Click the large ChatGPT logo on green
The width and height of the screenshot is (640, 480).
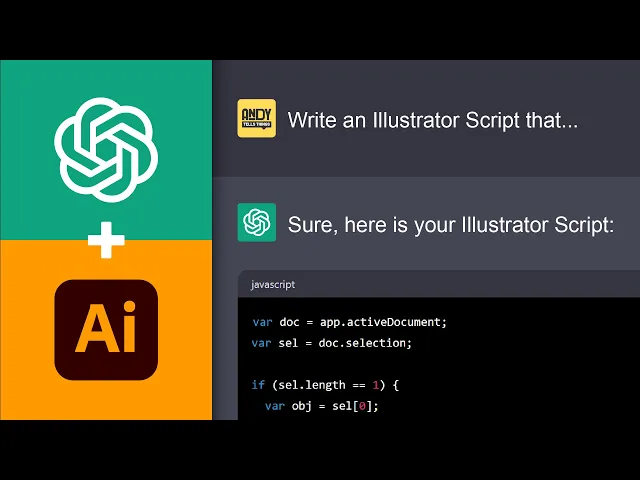pyautogui.click(x=106, y=149)
